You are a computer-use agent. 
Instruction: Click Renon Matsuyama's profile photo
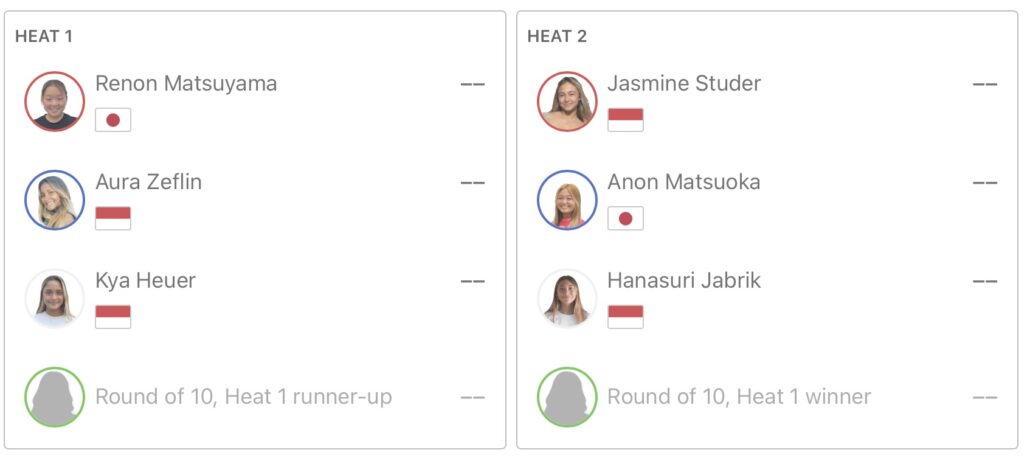click(x=55, y=101)
